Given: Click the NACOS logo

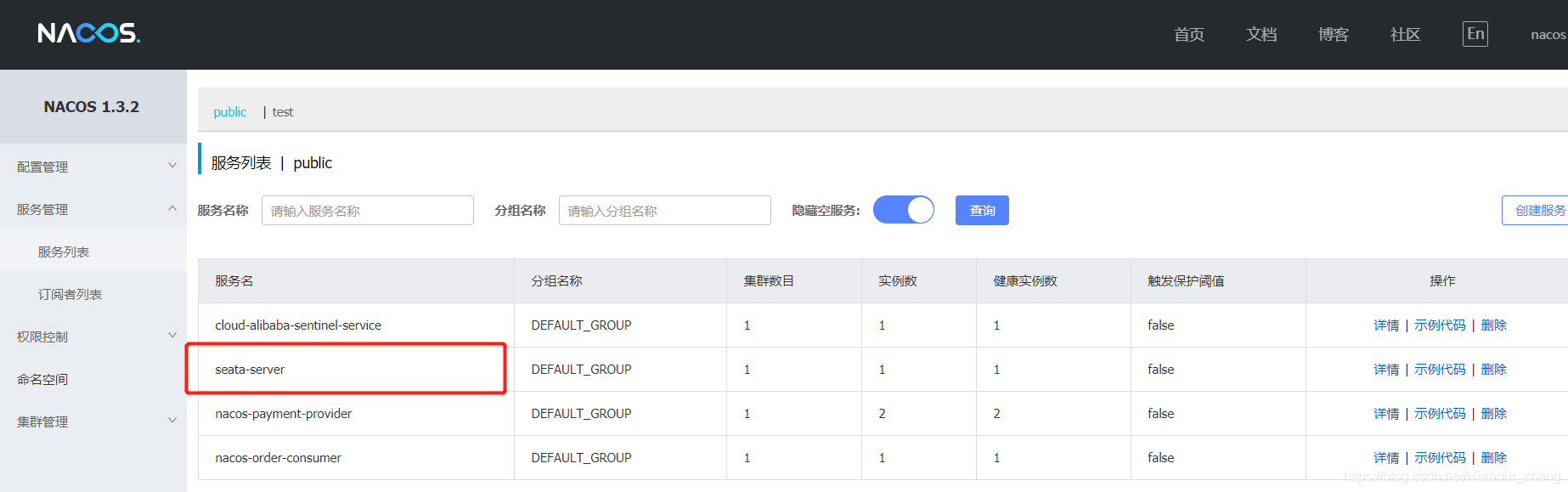Looking at the screenshot, I should [x=89, y=33].
